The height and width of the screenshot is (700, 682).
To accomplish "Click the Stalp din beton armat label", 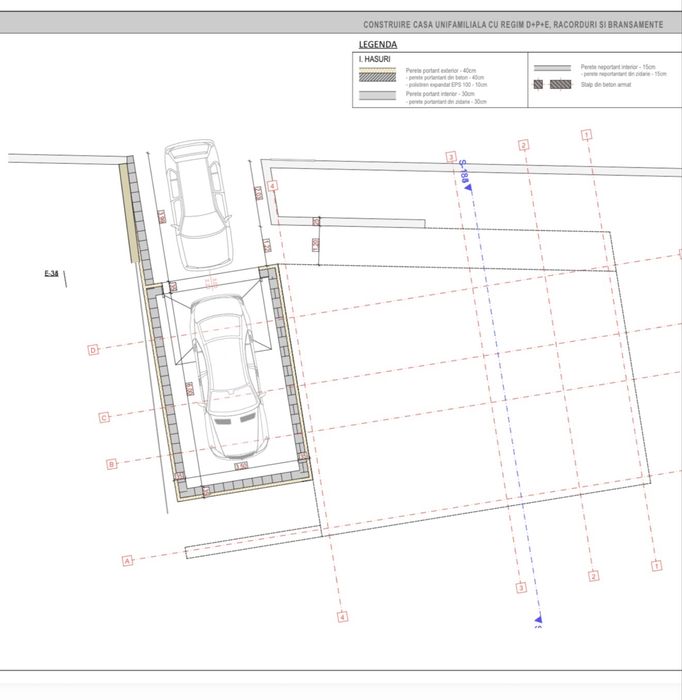I will click(606, 85).
